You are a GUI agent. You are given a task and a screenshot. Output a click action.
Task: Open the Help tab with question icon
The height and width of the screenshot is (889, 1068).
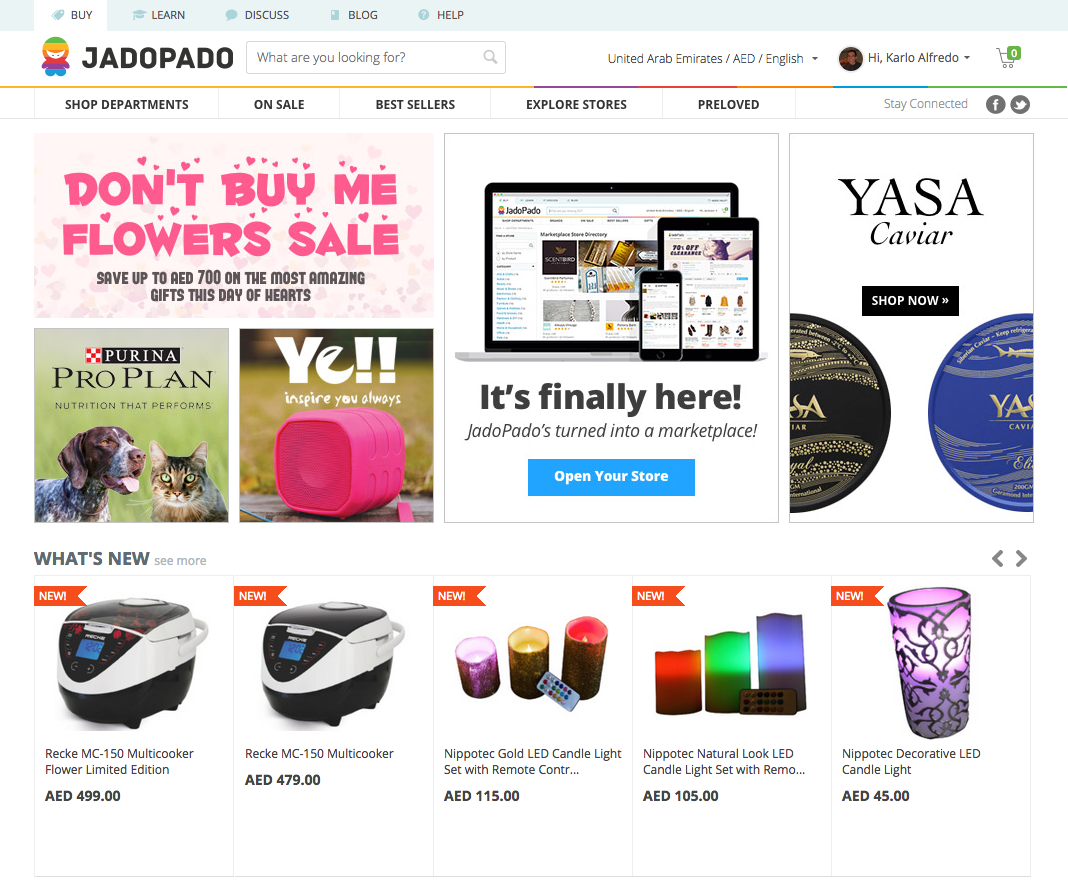pos(441,15)
